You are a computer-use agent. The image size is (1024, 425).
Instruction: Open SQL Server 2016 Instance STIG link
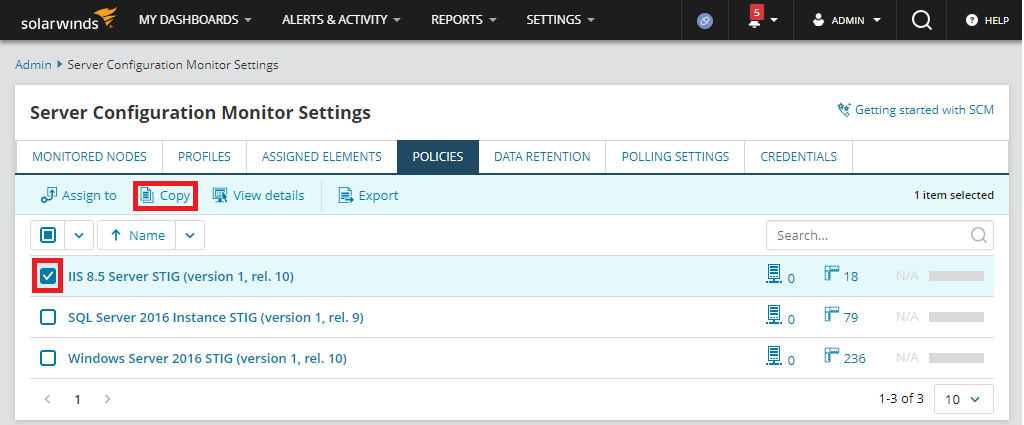point(216,317)
